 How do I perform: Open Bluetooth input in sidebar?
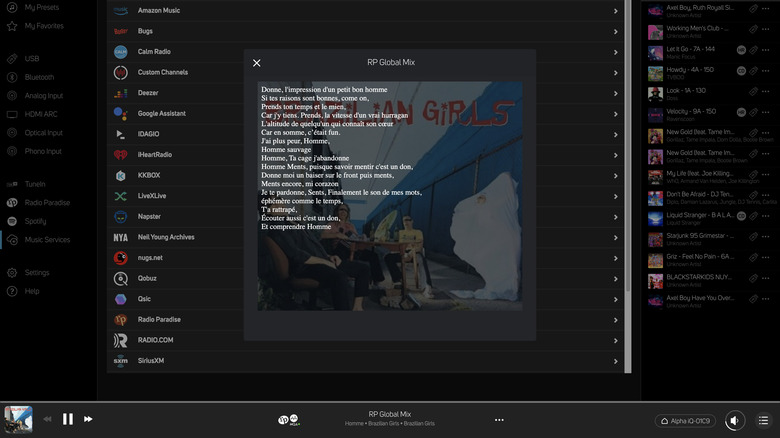point(40,77)
